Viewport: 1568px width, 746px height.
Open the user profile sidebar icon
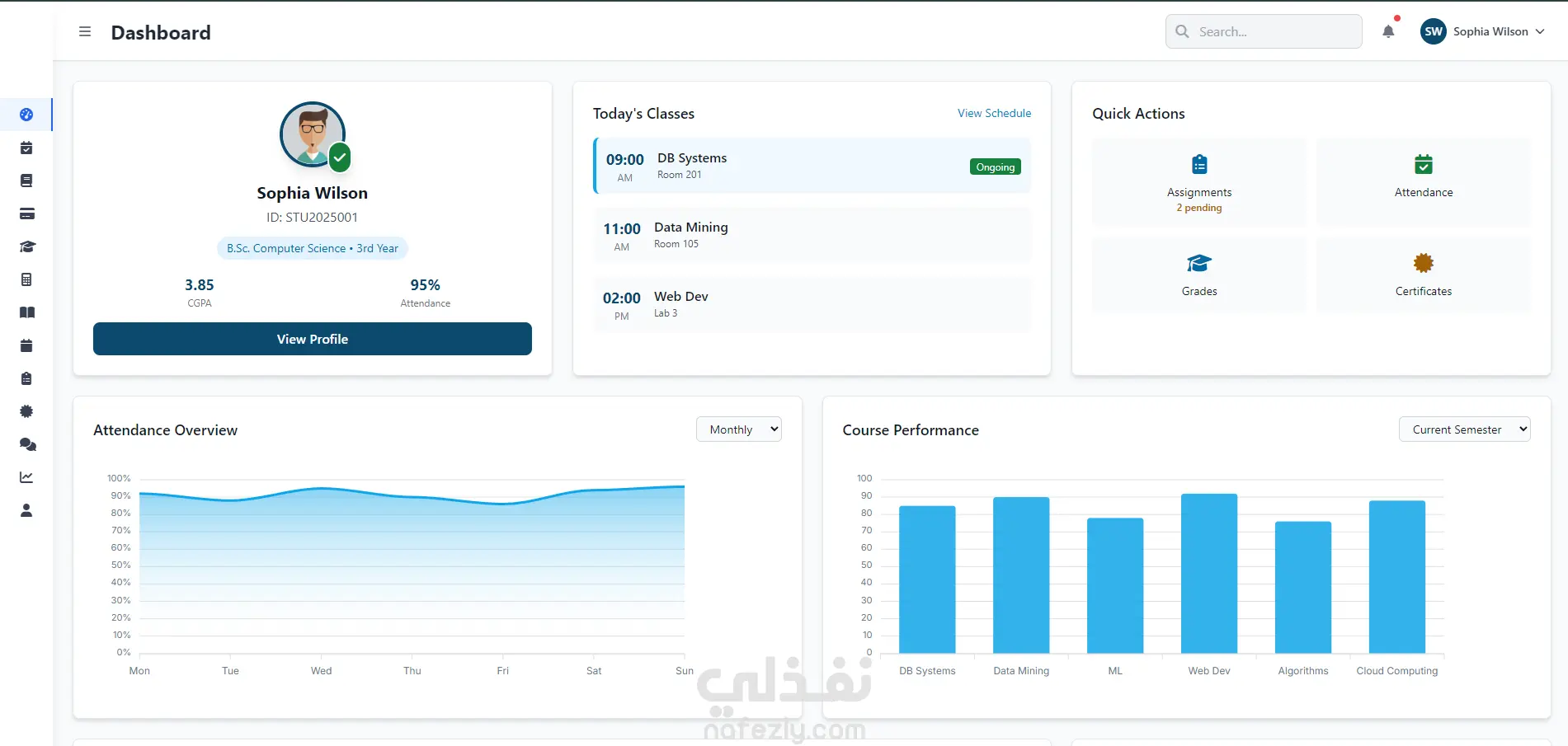pyautogui.click(x=26, y=510)
